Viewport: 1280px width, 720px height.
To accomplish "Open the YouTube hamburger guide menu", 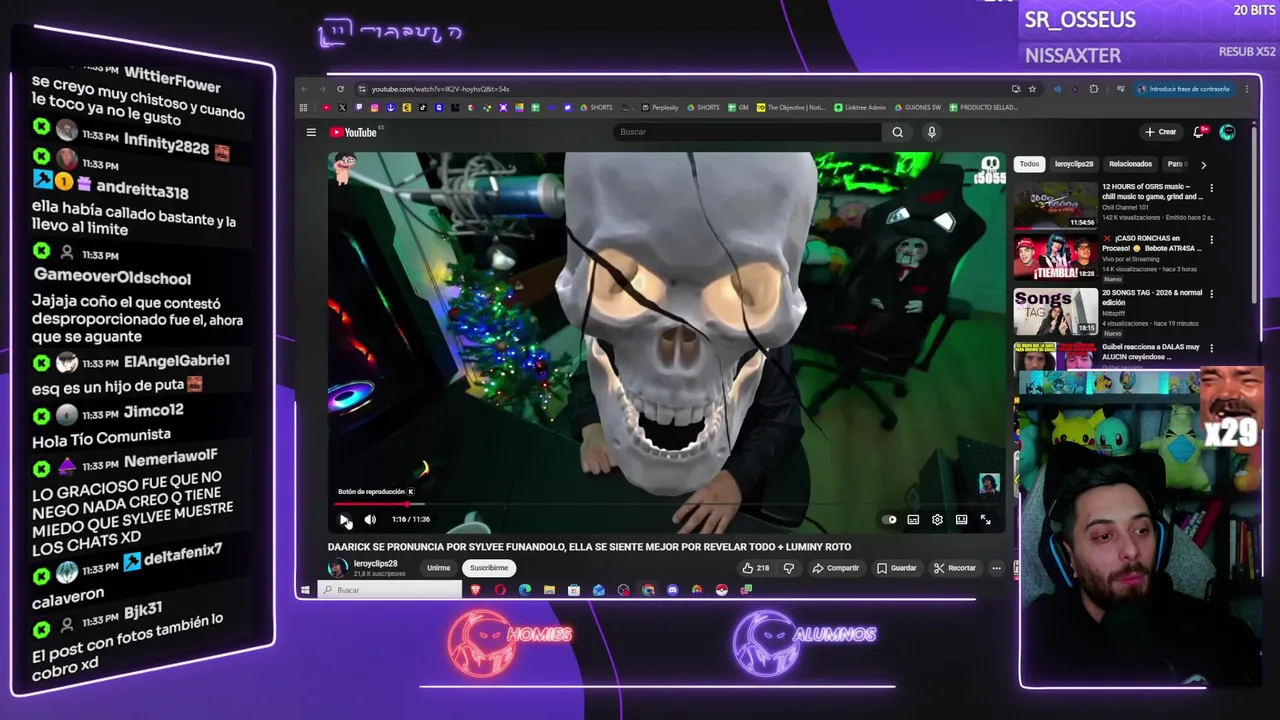I will point(311,132).
